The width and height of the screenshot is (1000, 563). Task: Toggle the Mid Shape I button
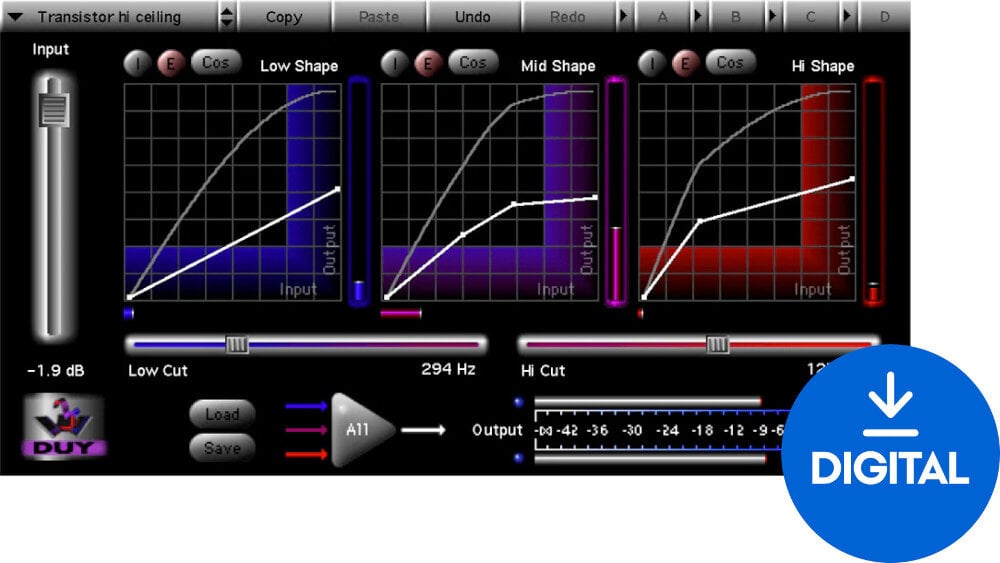coord(395,63)
